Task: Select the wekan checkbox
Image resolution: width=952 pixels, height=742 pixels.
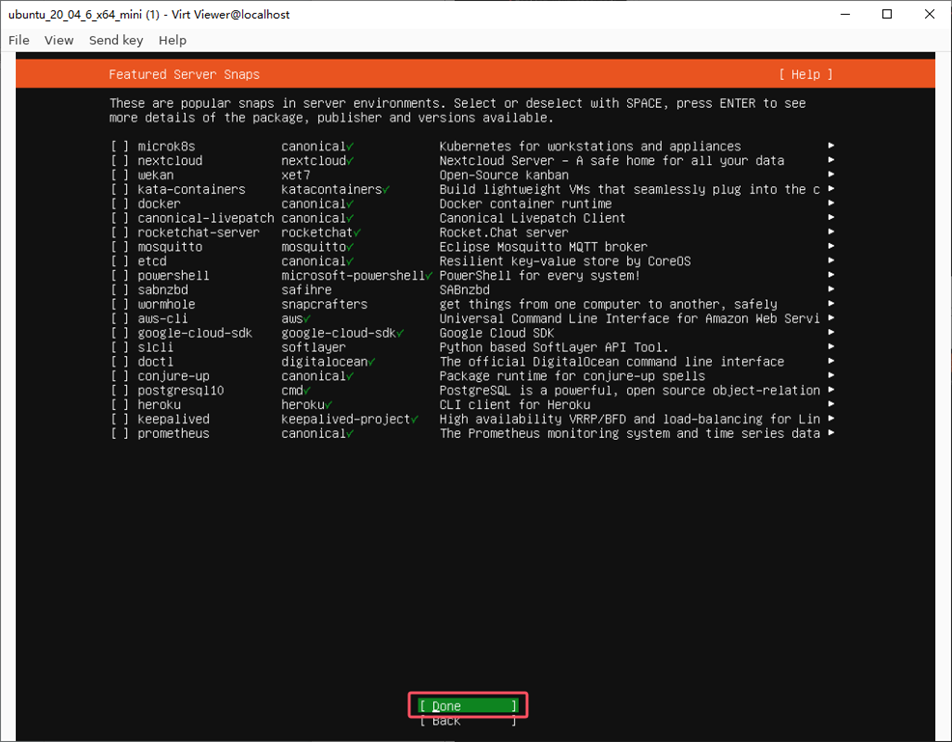Action: click(x=120, y=175)
